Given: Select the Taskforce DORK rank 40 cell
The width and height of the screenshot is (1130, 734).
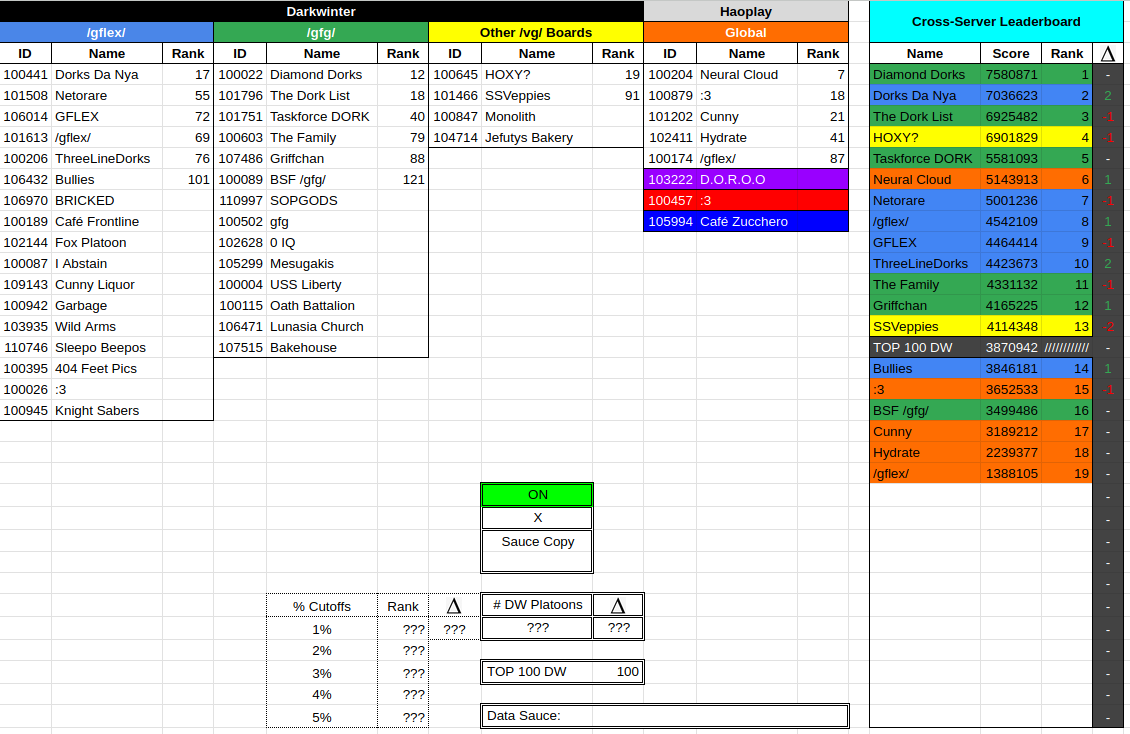Looking at the screenshot, I should click(403, 117).
